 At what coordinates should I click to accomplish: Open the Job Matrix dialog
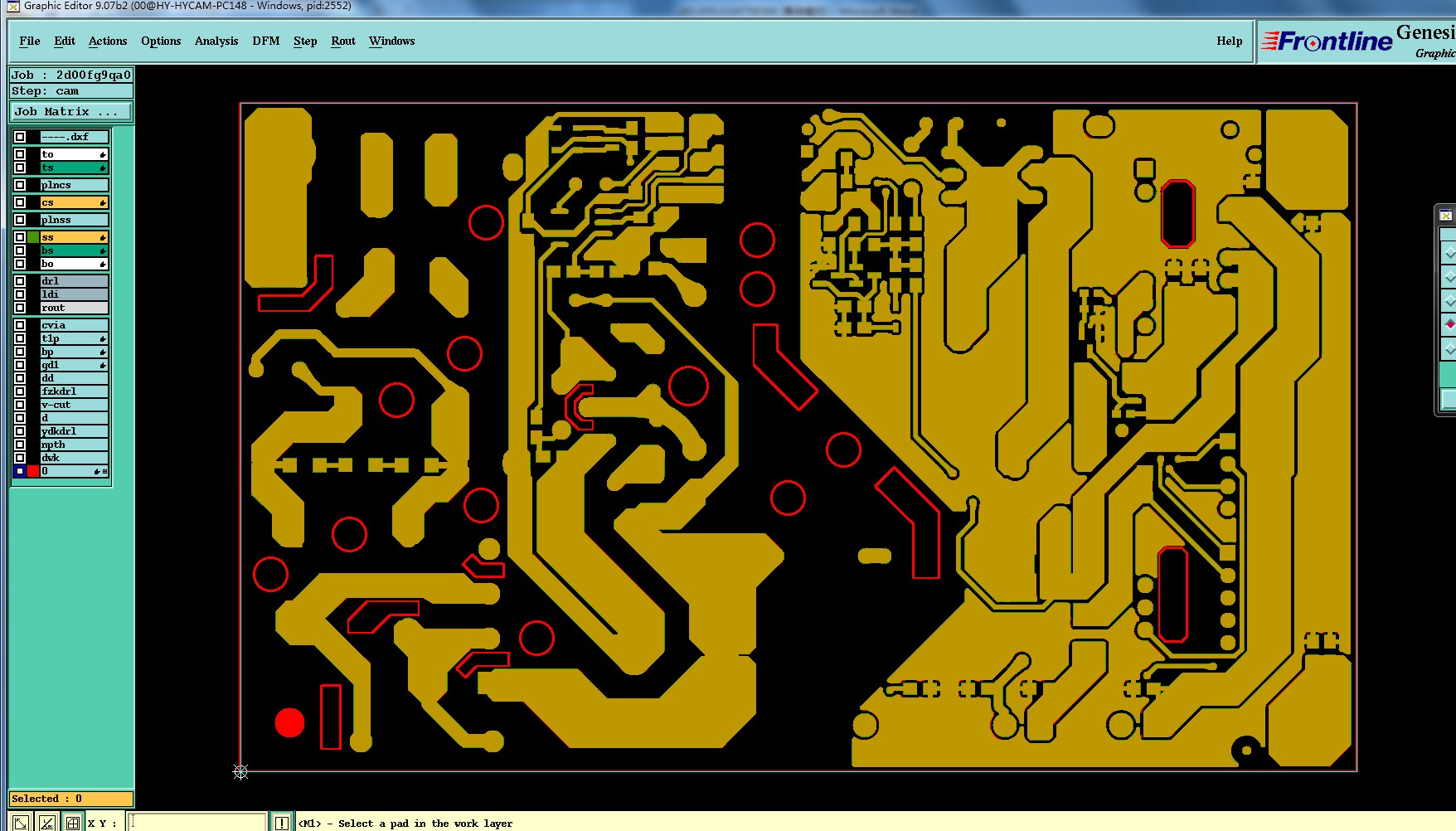pyautogui.click(x=70, y=111)
